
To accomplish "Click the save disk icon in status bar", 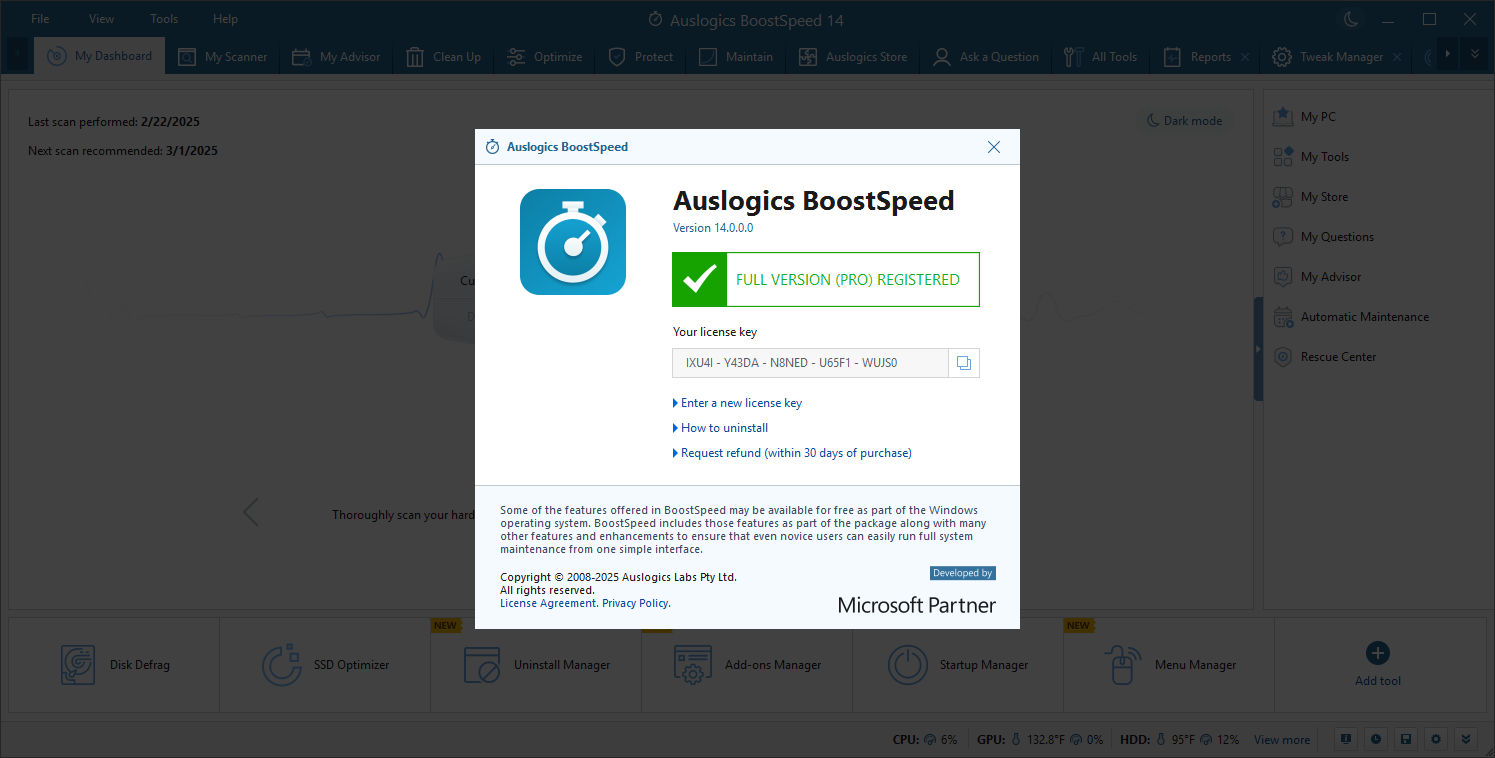I will pos(1406,739).
